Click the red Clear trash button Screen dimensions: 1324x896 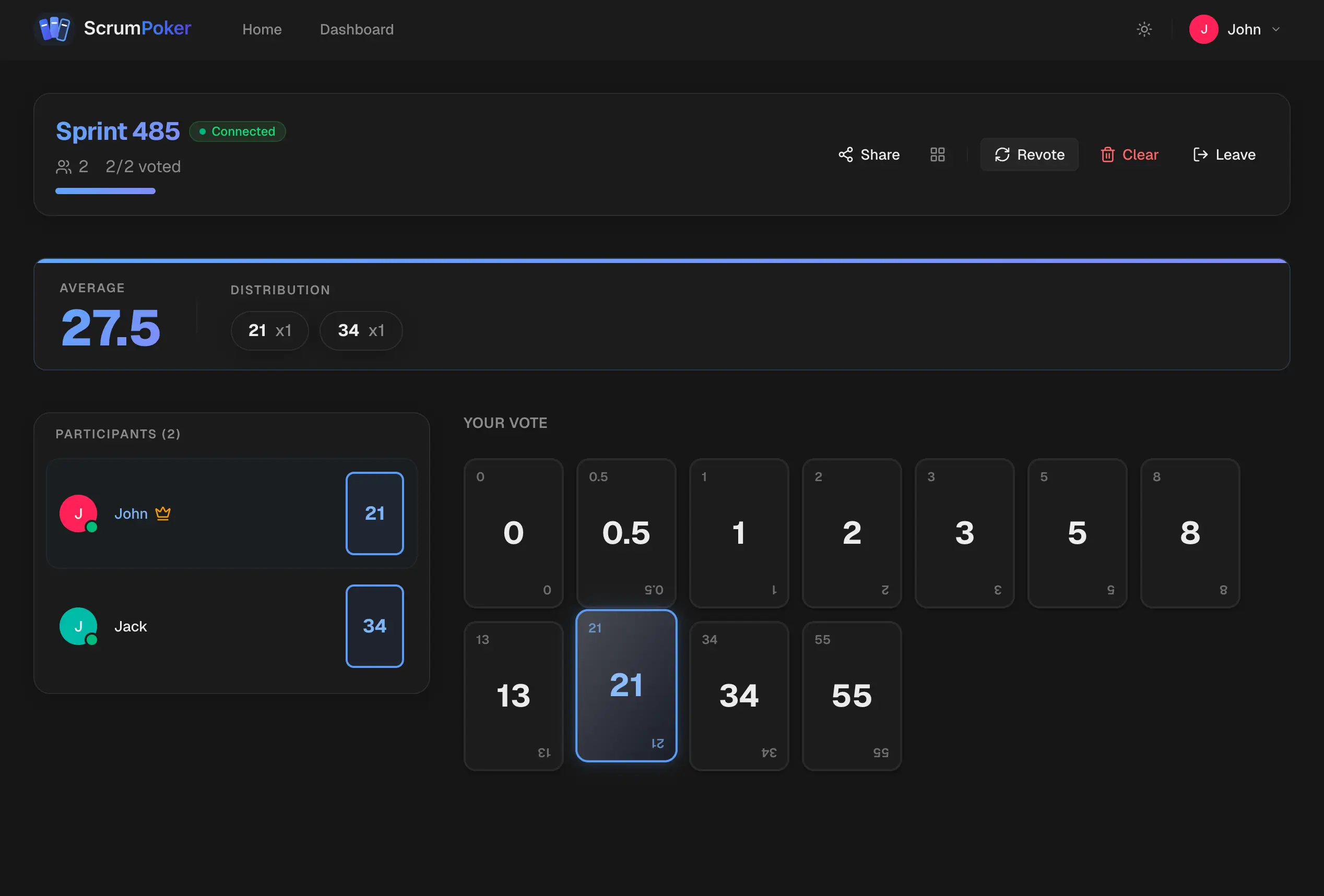point(1129,154)
